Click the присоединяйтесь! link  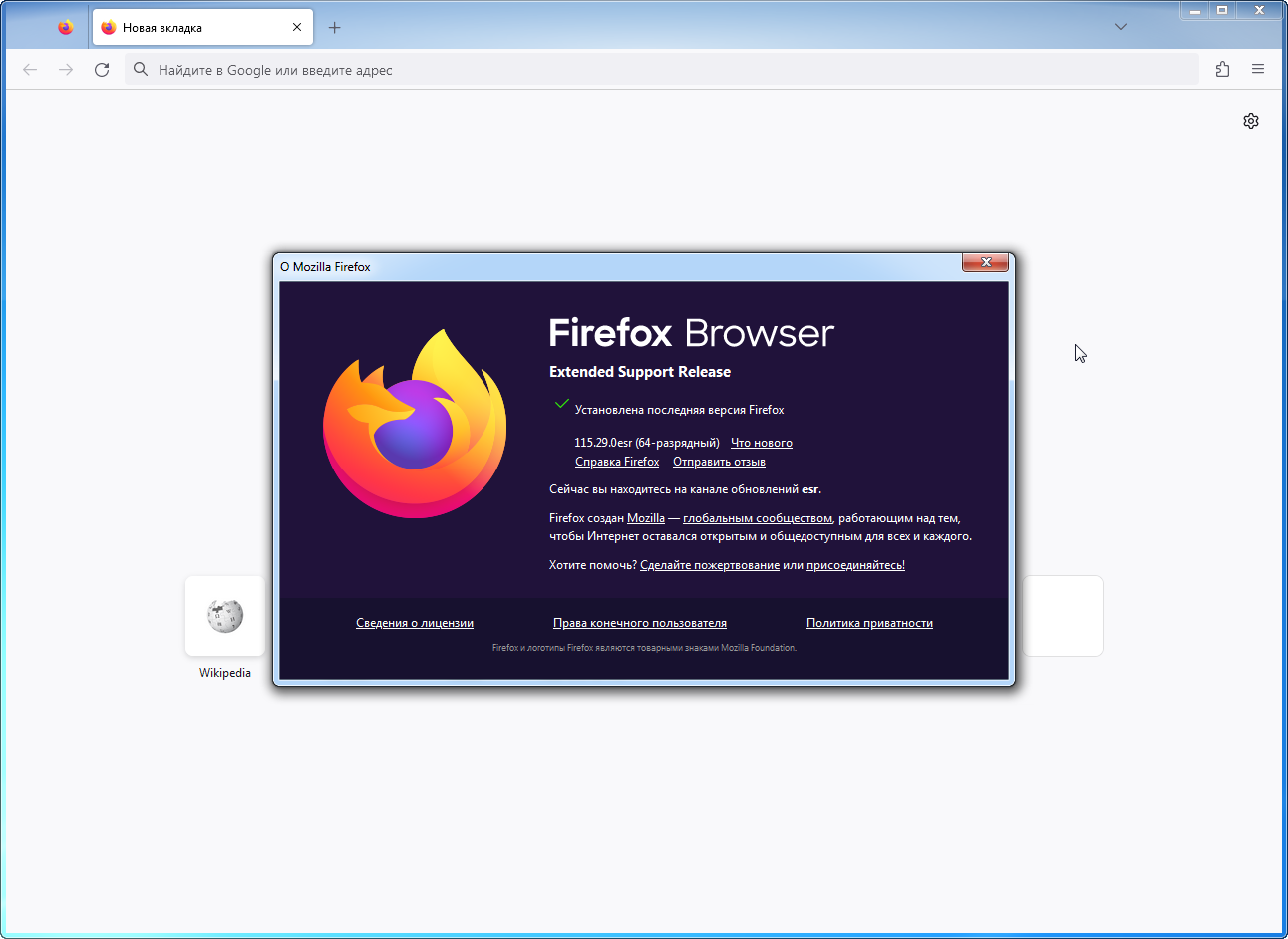click(x=855, y=565)
